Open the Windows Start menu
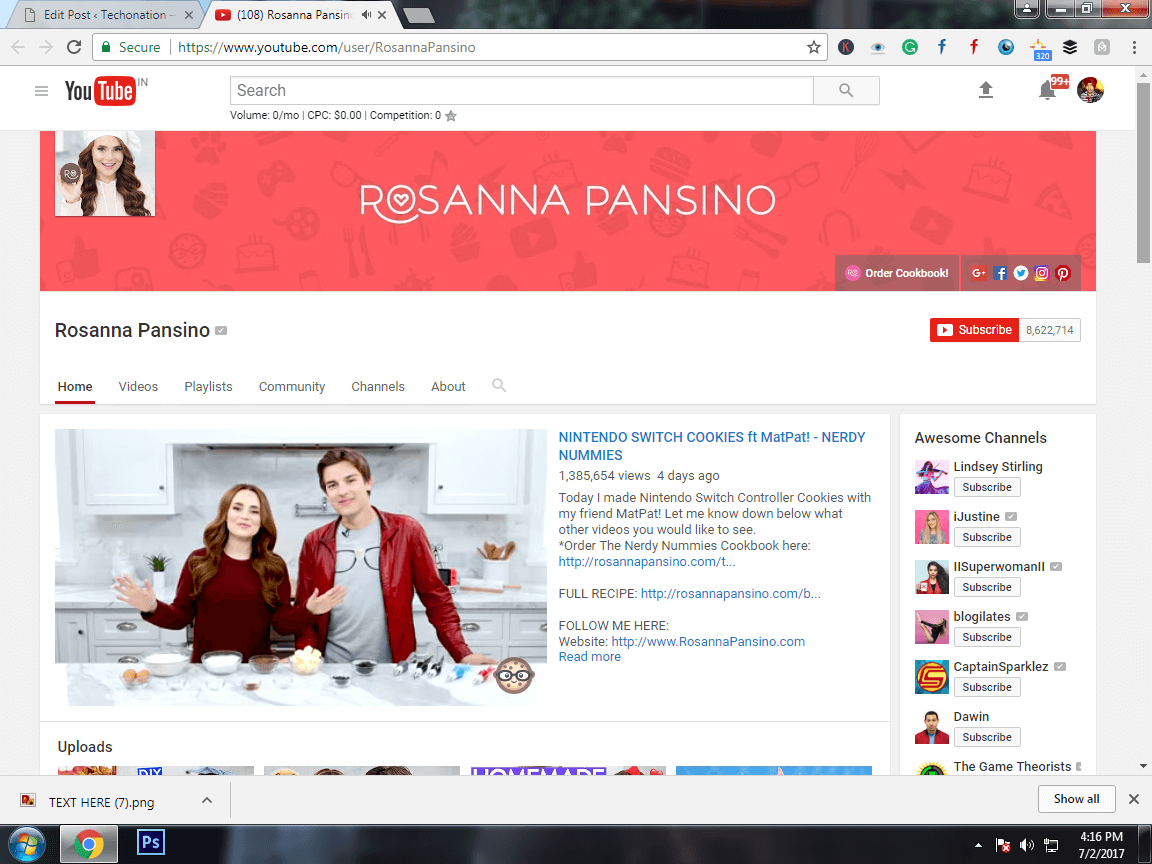Image resolution: width=1152 pixels, height=864 pixels. coord(26,844)
